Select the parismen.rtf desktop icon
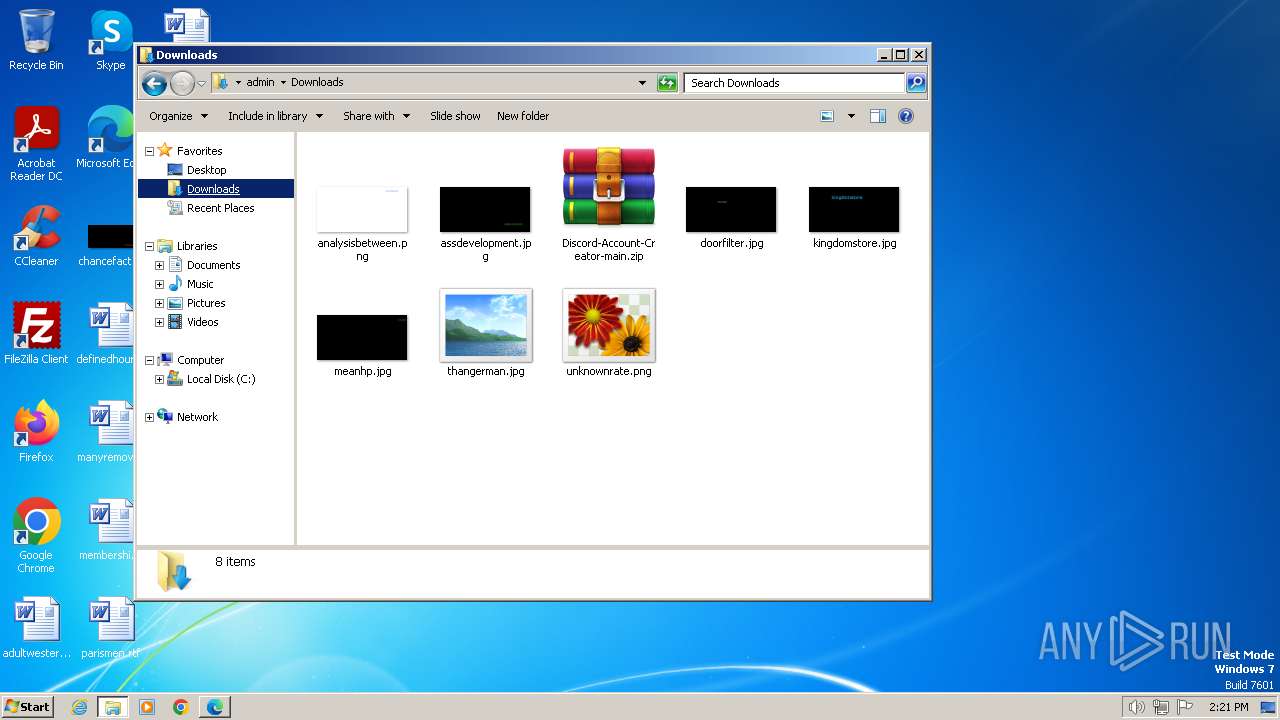The image size is (1280, 720). (110, 628)
